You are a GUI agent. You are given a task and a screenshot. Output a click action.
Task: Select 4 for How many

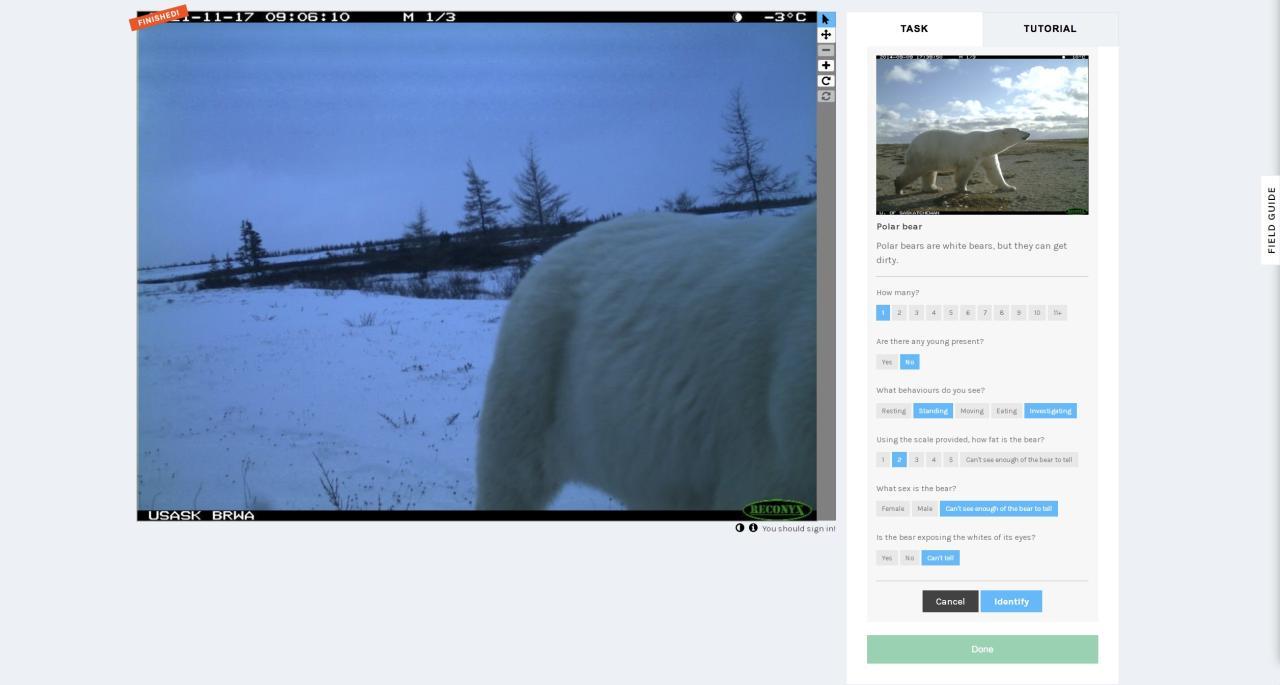point(933,313)
